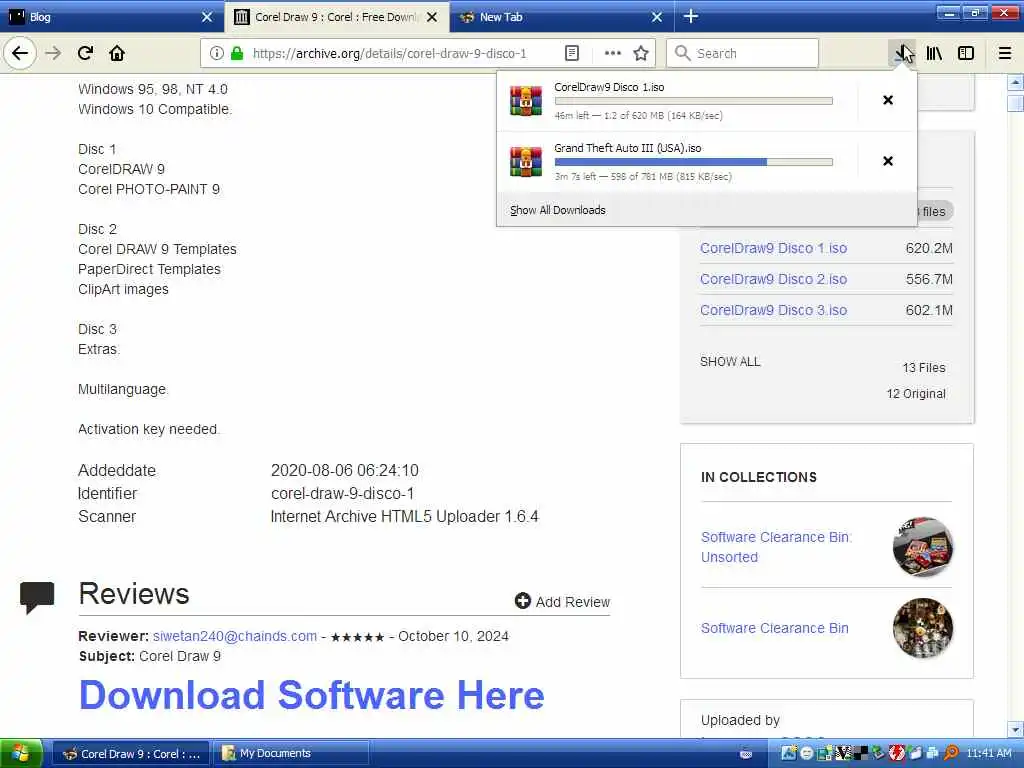Viewport: 1024px width, 768px height.
Task: Switch to the Corel Draw 9 tab
Action: point(336,17)
